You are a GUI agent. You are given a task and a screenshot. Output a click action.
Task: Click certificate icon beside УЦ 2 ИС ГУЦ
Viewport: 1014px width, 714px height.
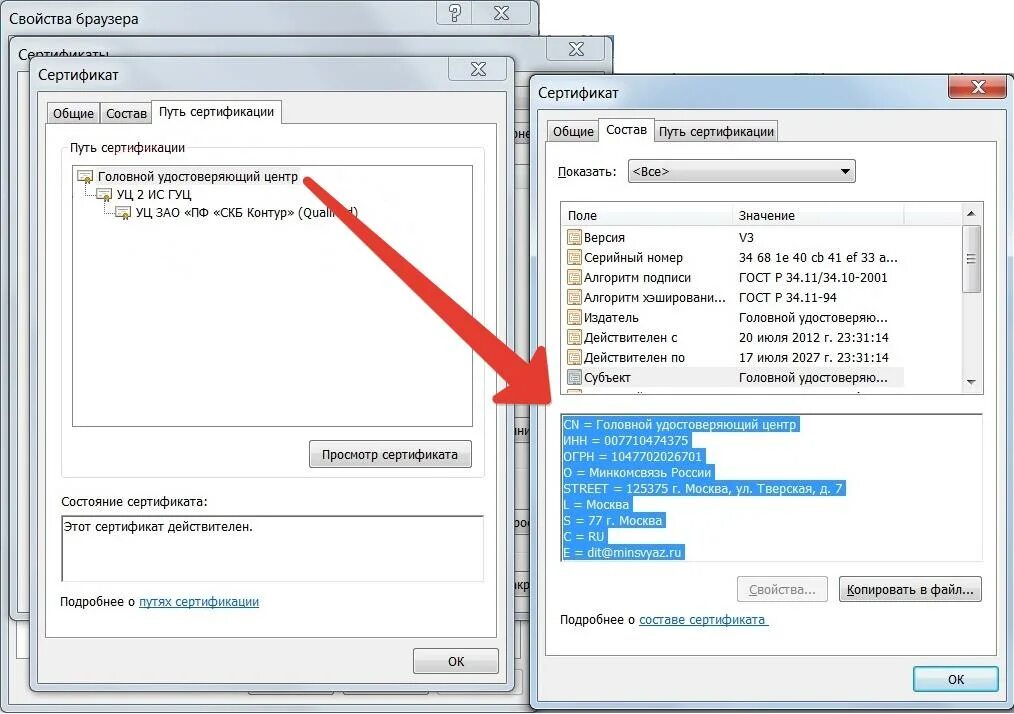click(x=104, y=195)
